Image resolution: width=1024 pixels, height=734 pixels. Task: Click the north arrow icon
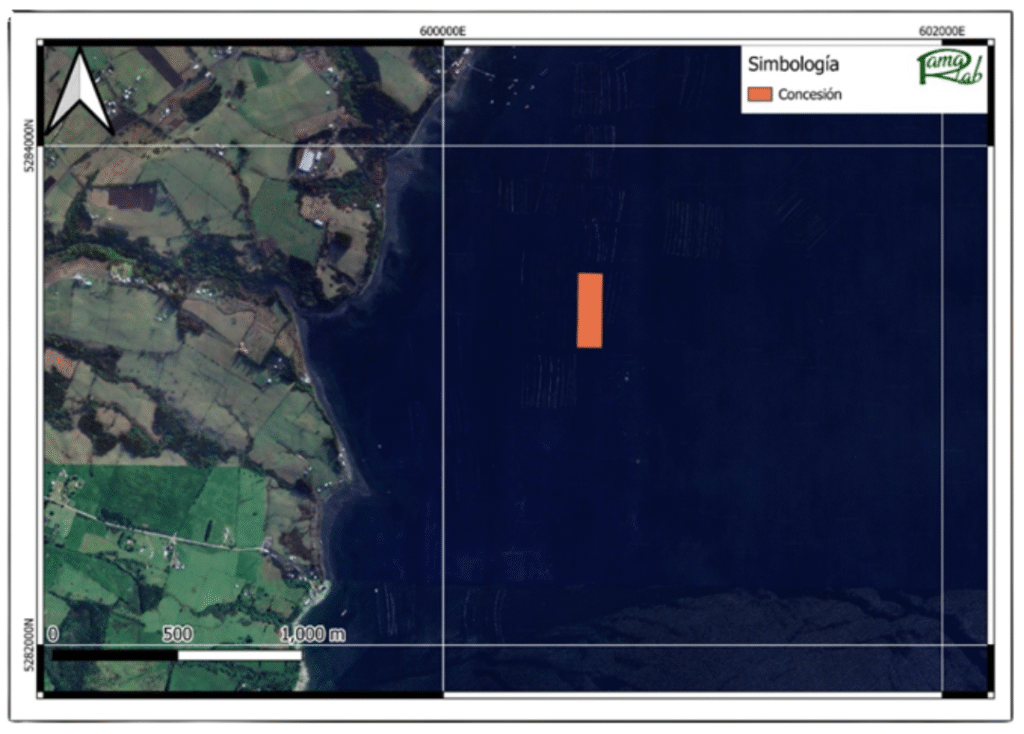click(x=80, y=93)
